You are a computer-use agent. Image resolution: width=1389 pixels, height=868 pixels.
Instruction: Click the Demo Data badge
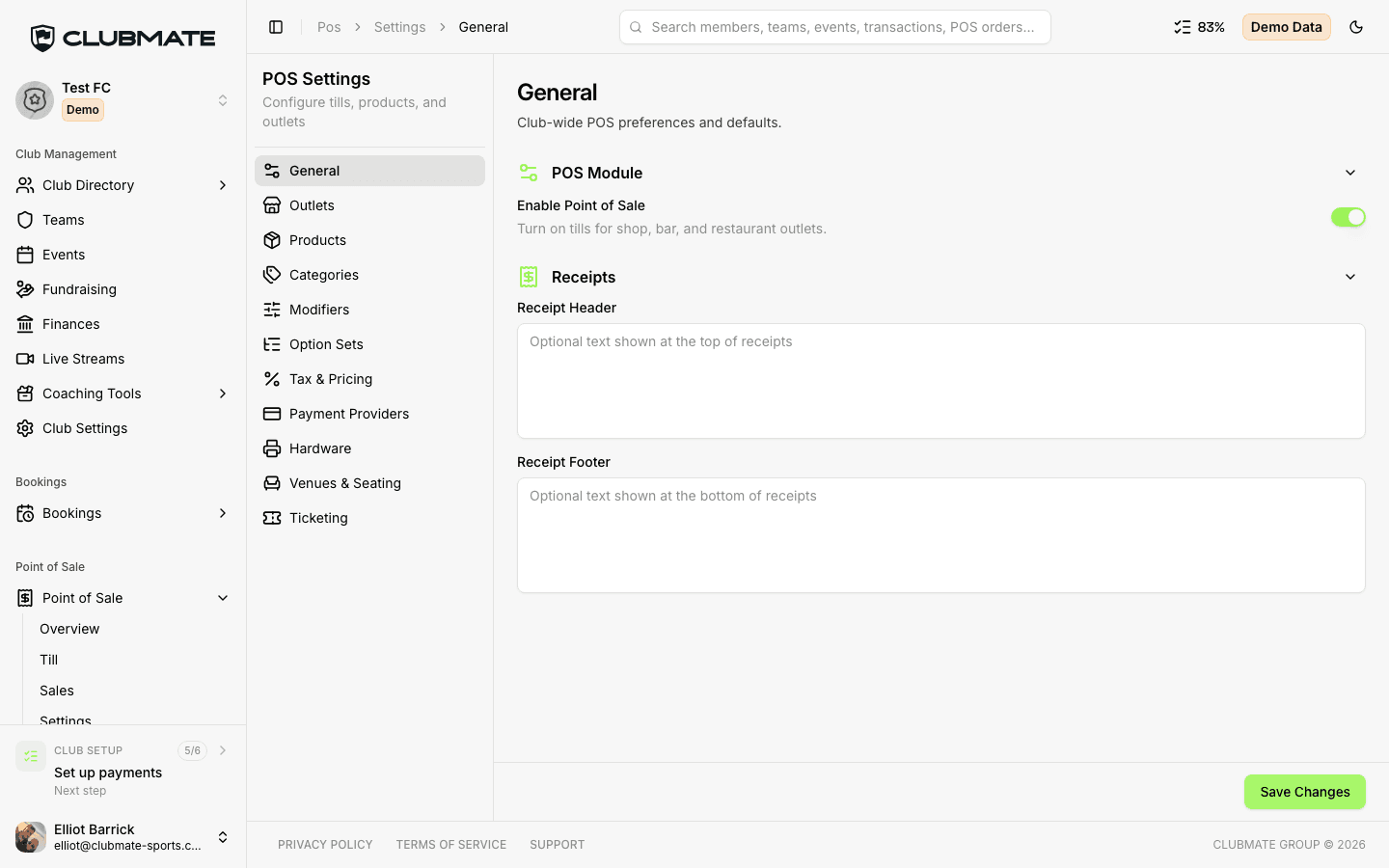[1287, 27]
